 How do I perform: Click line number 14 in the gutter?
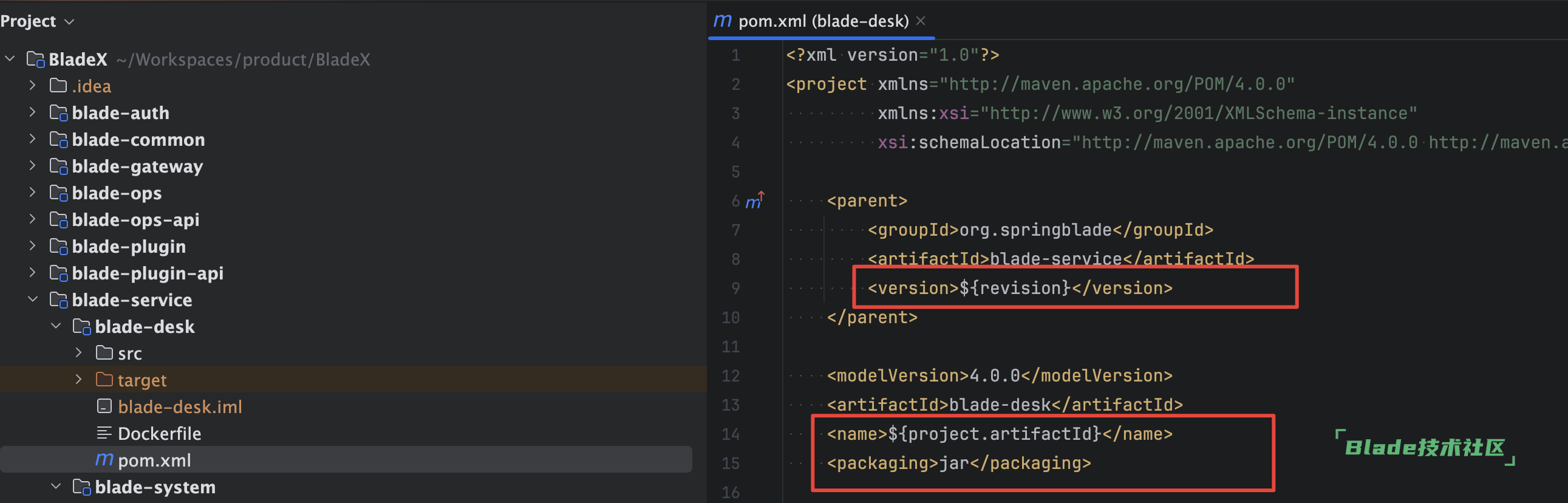tap(731, 434)
